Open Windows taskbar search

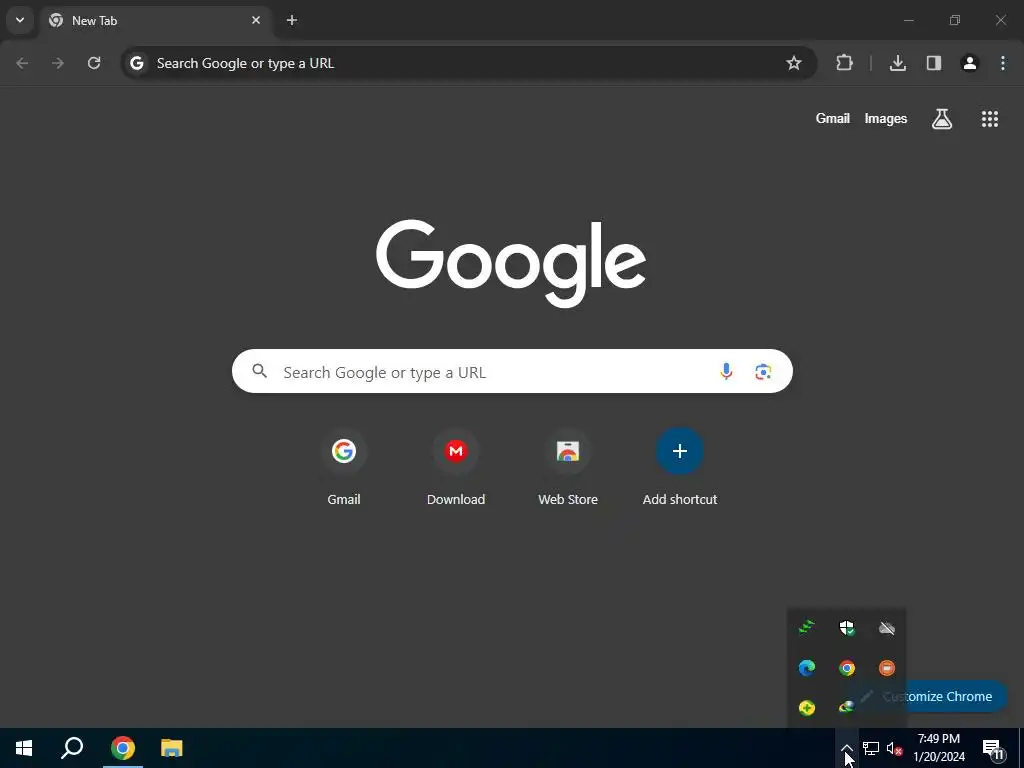[72, 748]
